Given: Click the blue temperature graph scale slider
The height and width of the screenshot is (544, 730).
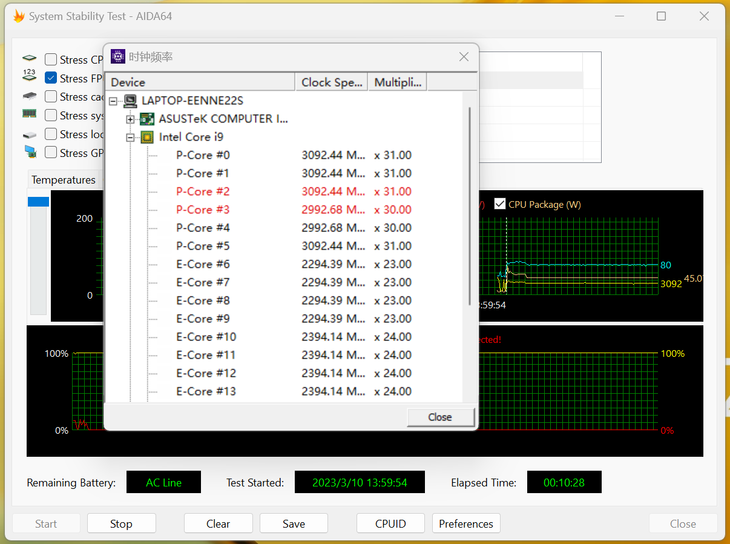Looking at the screenshot, I should (38, 202).
